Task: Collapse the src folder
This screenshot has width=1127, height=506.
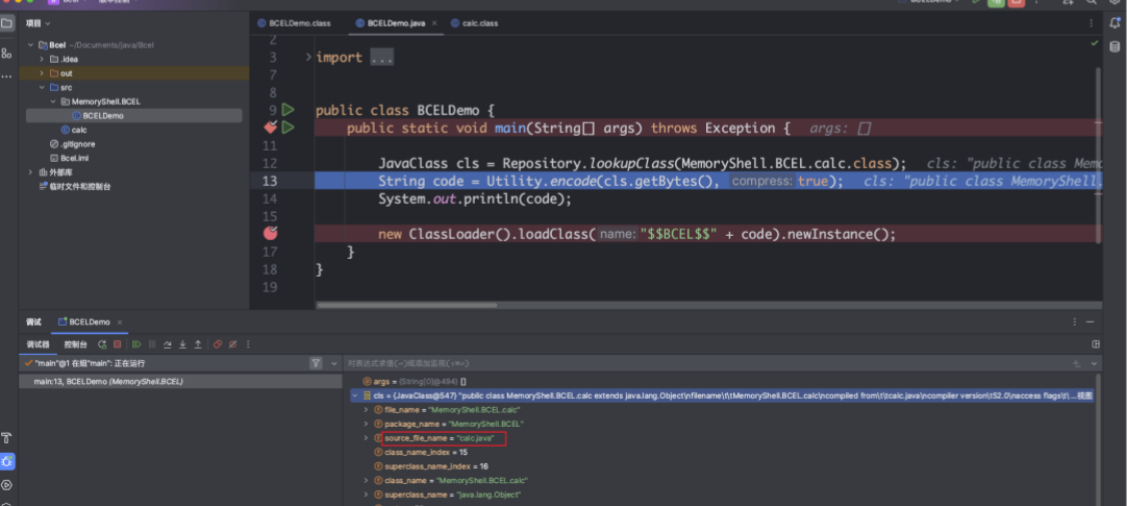Action: [42, 87]
